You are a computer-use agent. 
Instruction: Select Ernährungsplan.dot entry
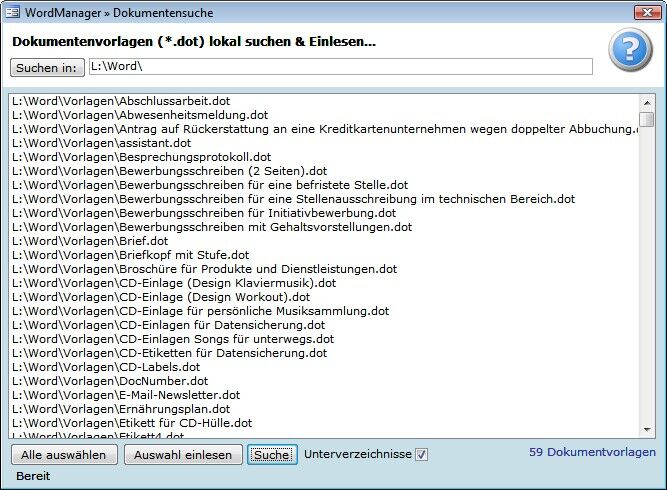point(121,409)
